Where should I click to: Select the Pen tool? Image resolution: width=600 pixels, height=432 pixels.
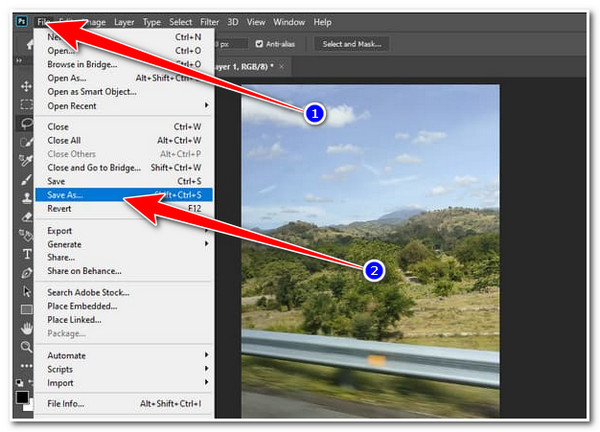tap(26, 272)
